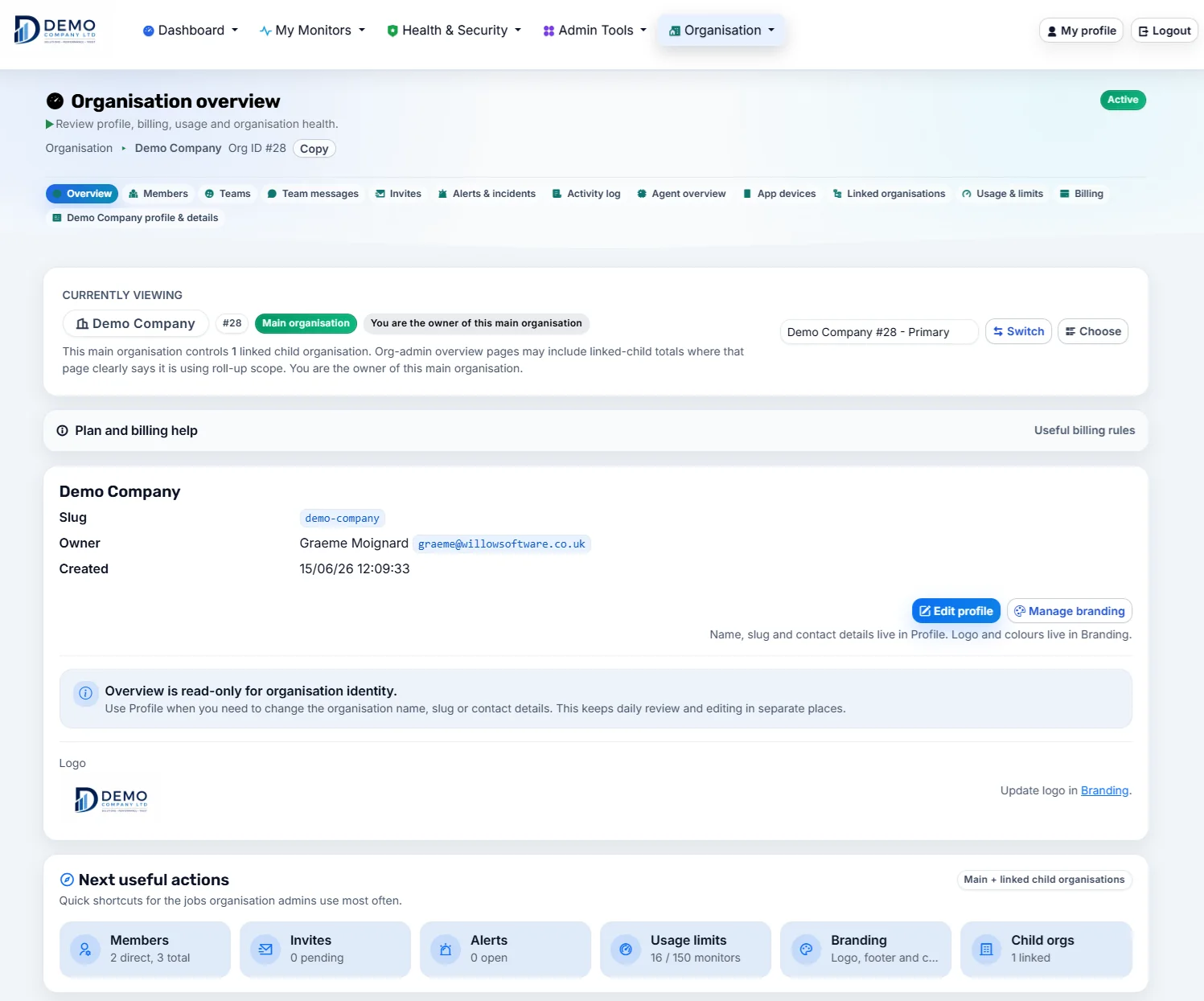Click the Usage limits gauge icon

pyautogui.click(x=626, y=950)
